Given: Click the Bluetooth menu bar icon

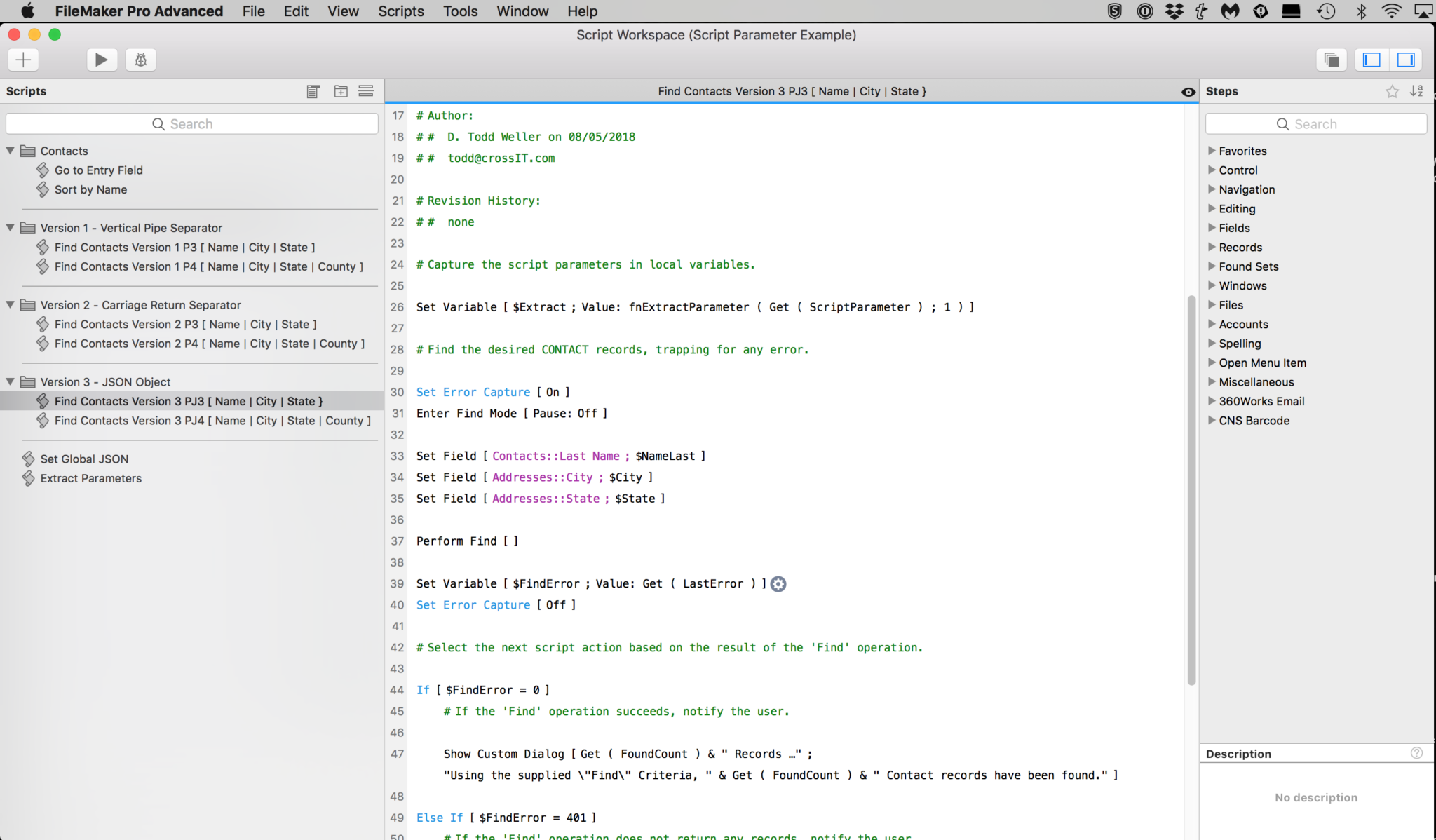Looking at the screenshot, I should point(1361,11).
